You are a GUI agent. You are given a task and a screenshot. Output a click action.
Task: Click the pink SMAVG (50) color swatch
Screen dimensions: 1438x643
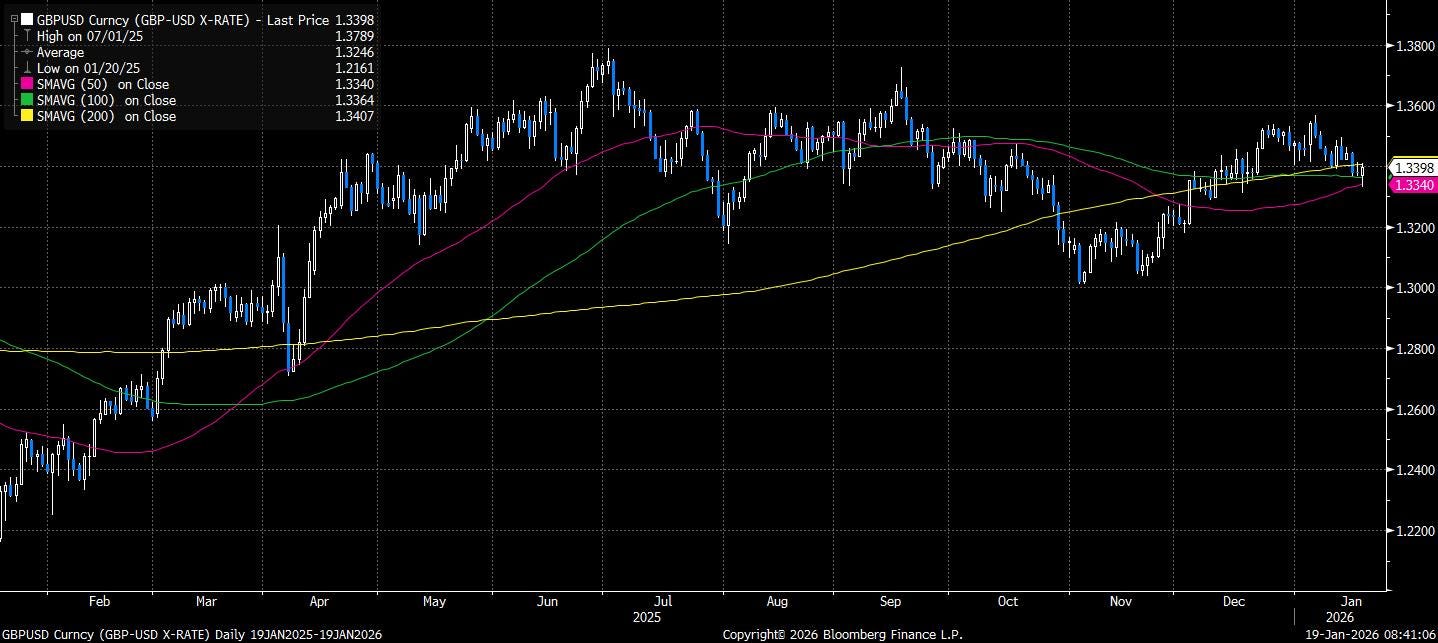pos(27,85)
